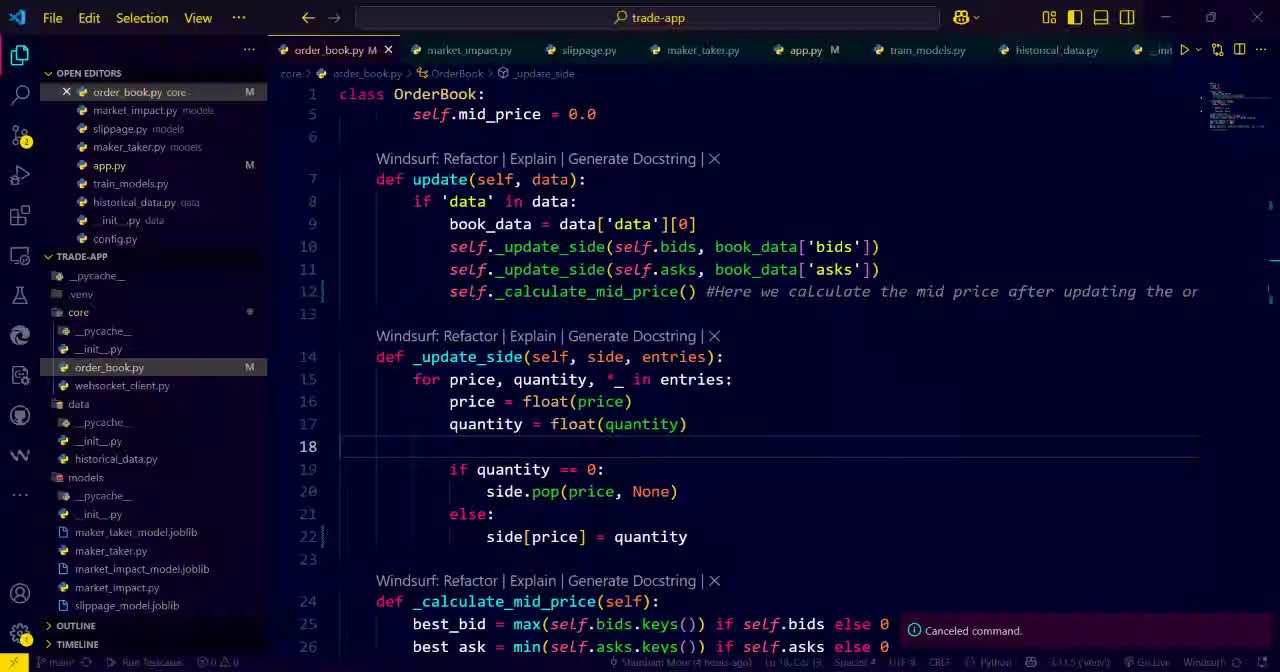
Task: Click the code minimap overview
Action: click(x=1236, y=108)
